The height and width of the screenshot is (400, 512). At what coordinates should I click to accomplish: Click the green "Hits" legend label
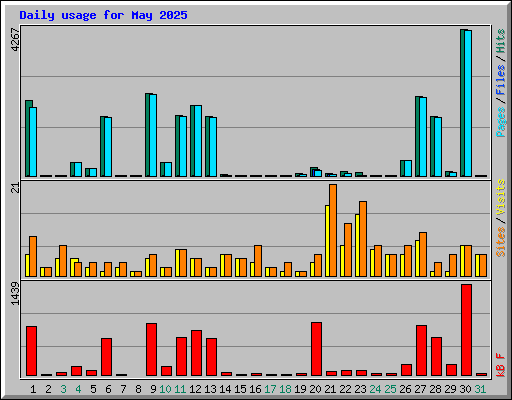pos(501,41)
